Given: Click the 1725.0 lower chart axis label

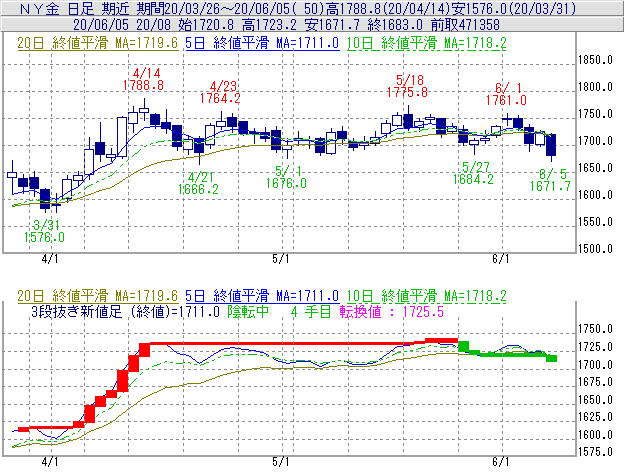Looking at the screenshot, I should pos(595,347).
